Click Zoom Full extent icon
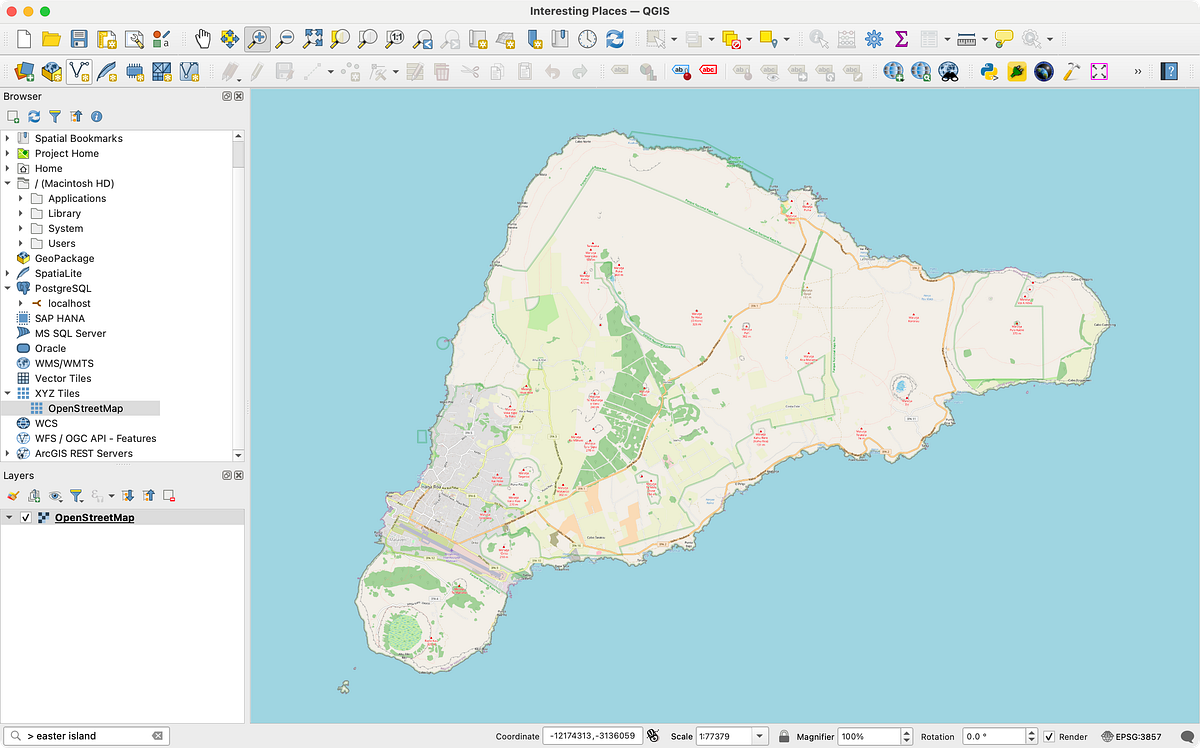 tap(313, 38)
